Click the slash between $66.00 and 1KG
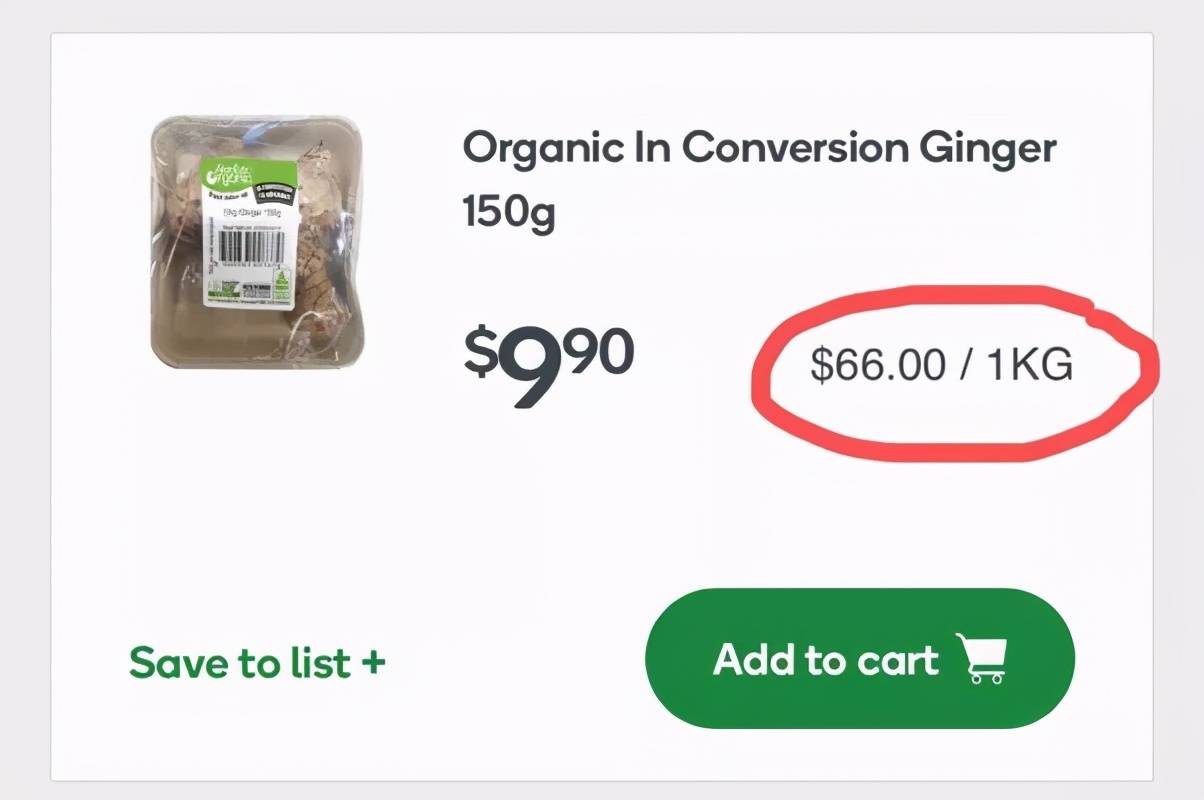Screen dimensions: 1204x800 coord(965,365)
